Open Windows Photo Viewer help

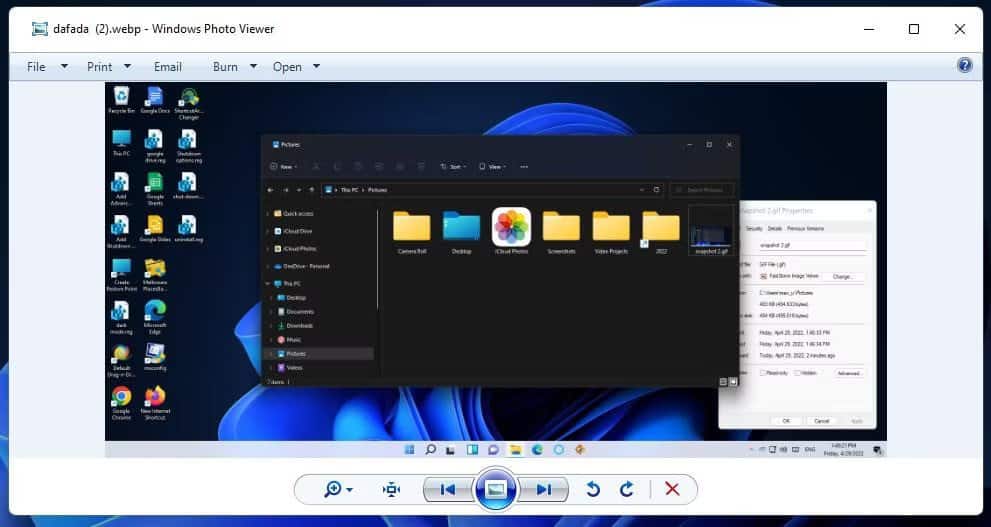point(964,66)
